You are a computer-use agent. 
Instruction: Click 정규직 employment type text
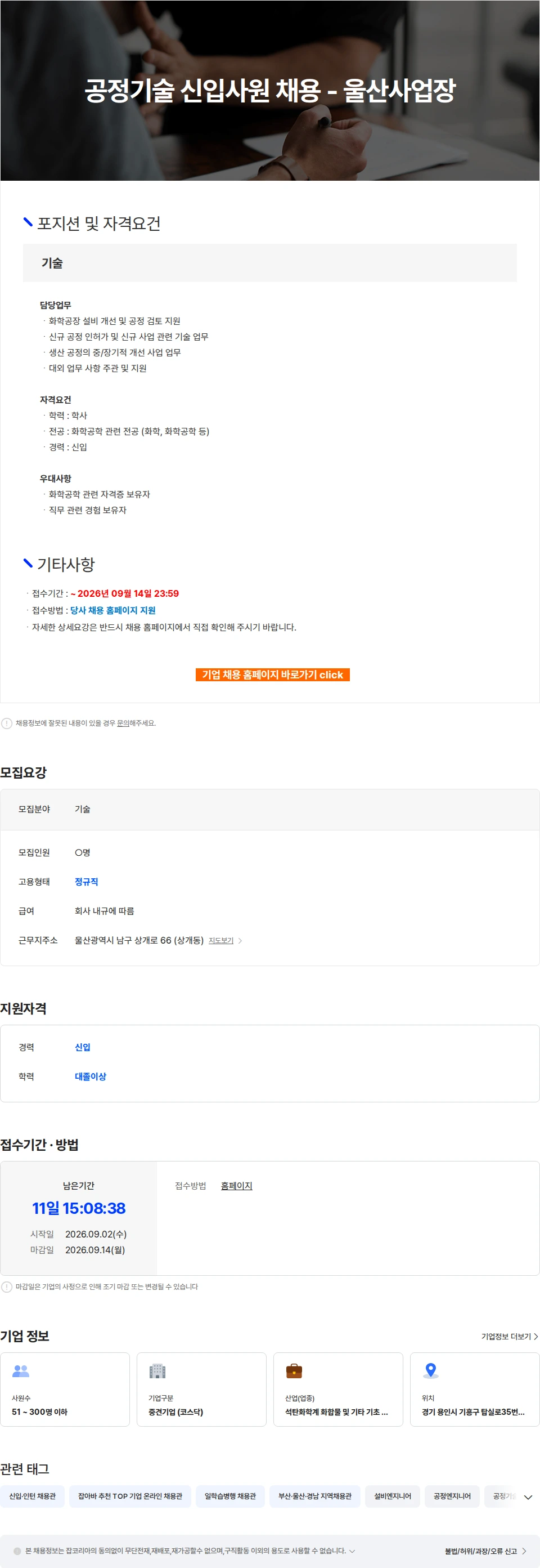(87, 882)
